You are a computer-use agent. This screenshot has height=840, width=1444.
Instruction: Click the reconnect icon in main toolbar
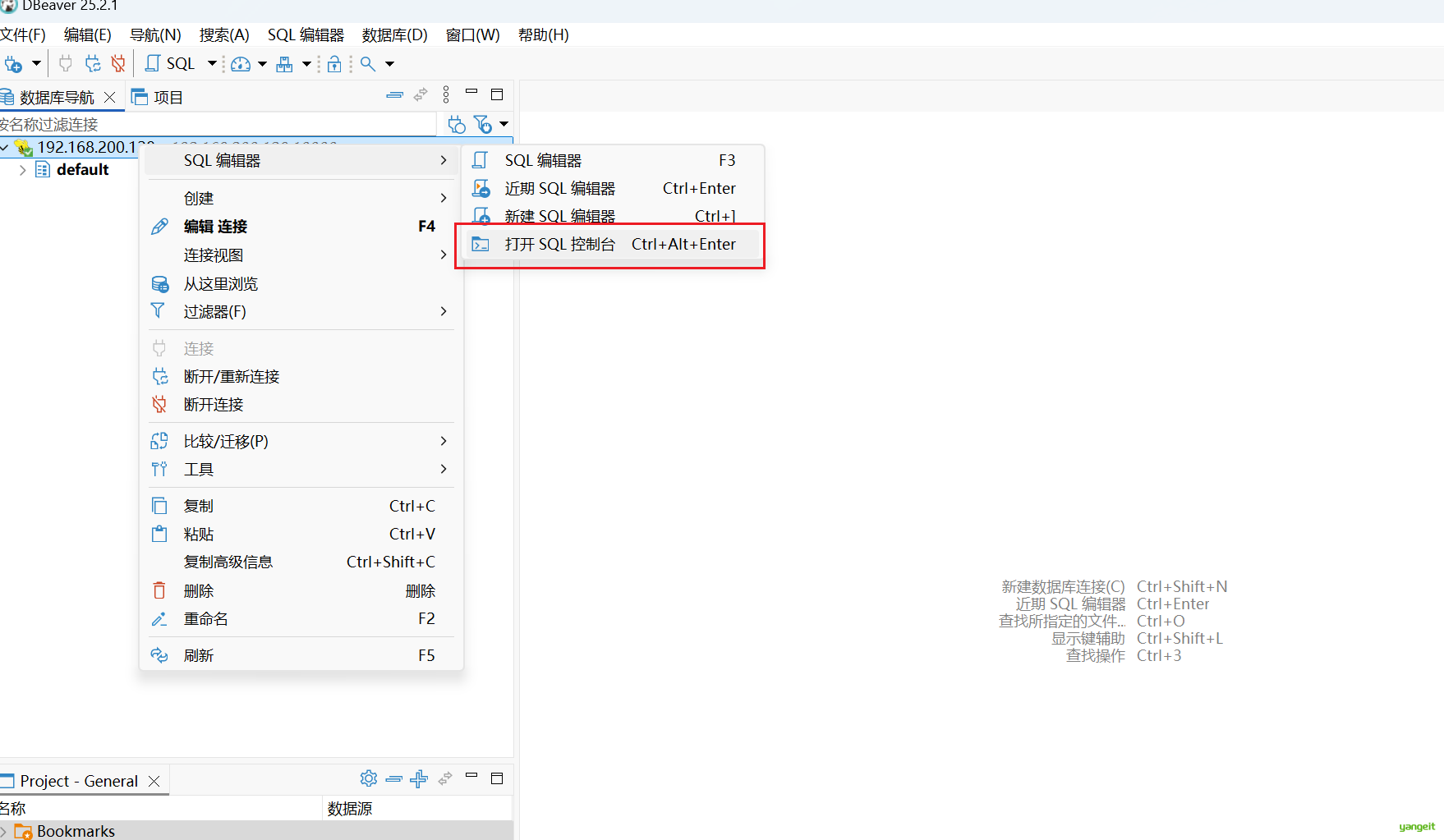click(x=93, y=64)
